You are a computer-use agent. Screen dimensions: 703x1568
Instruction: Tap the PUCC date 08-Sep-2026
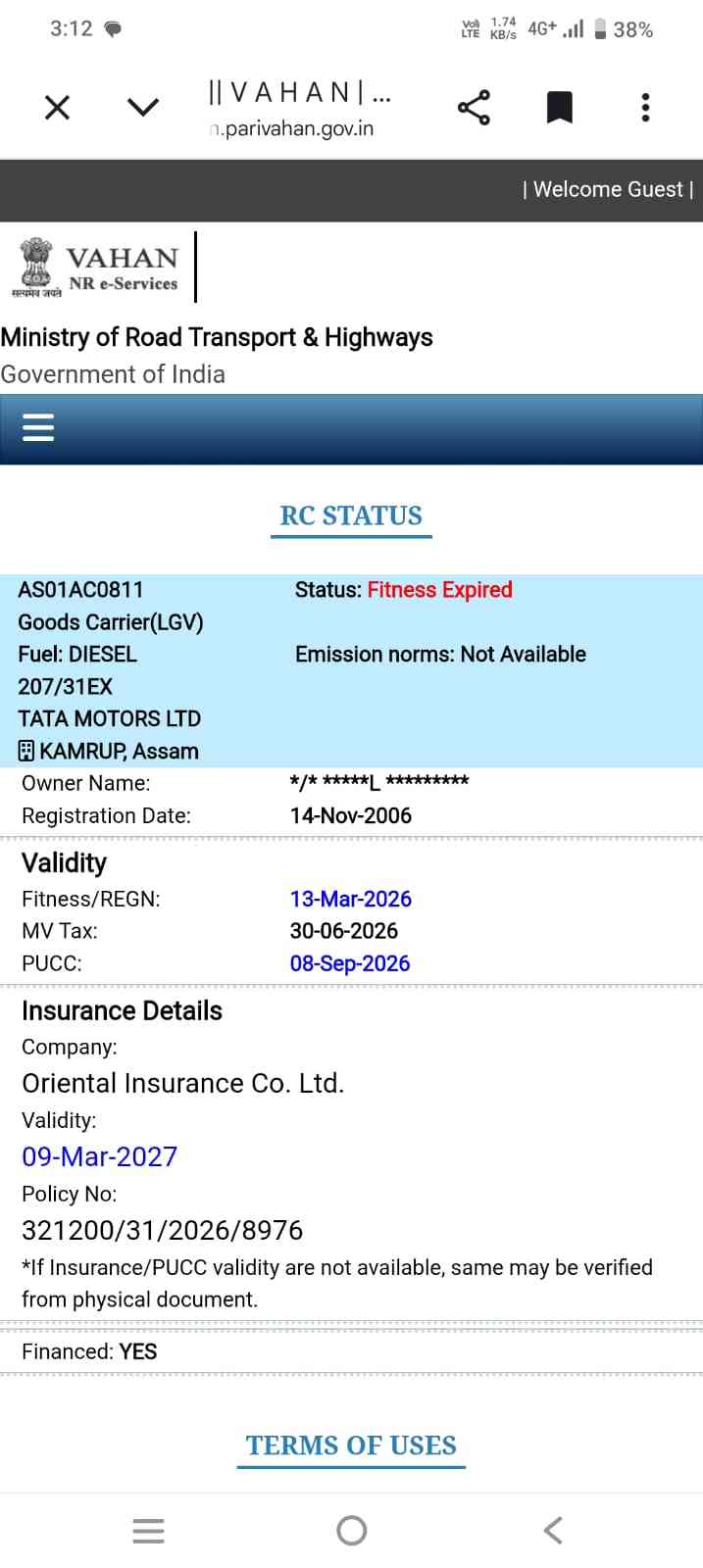click(x=350, y=963)
